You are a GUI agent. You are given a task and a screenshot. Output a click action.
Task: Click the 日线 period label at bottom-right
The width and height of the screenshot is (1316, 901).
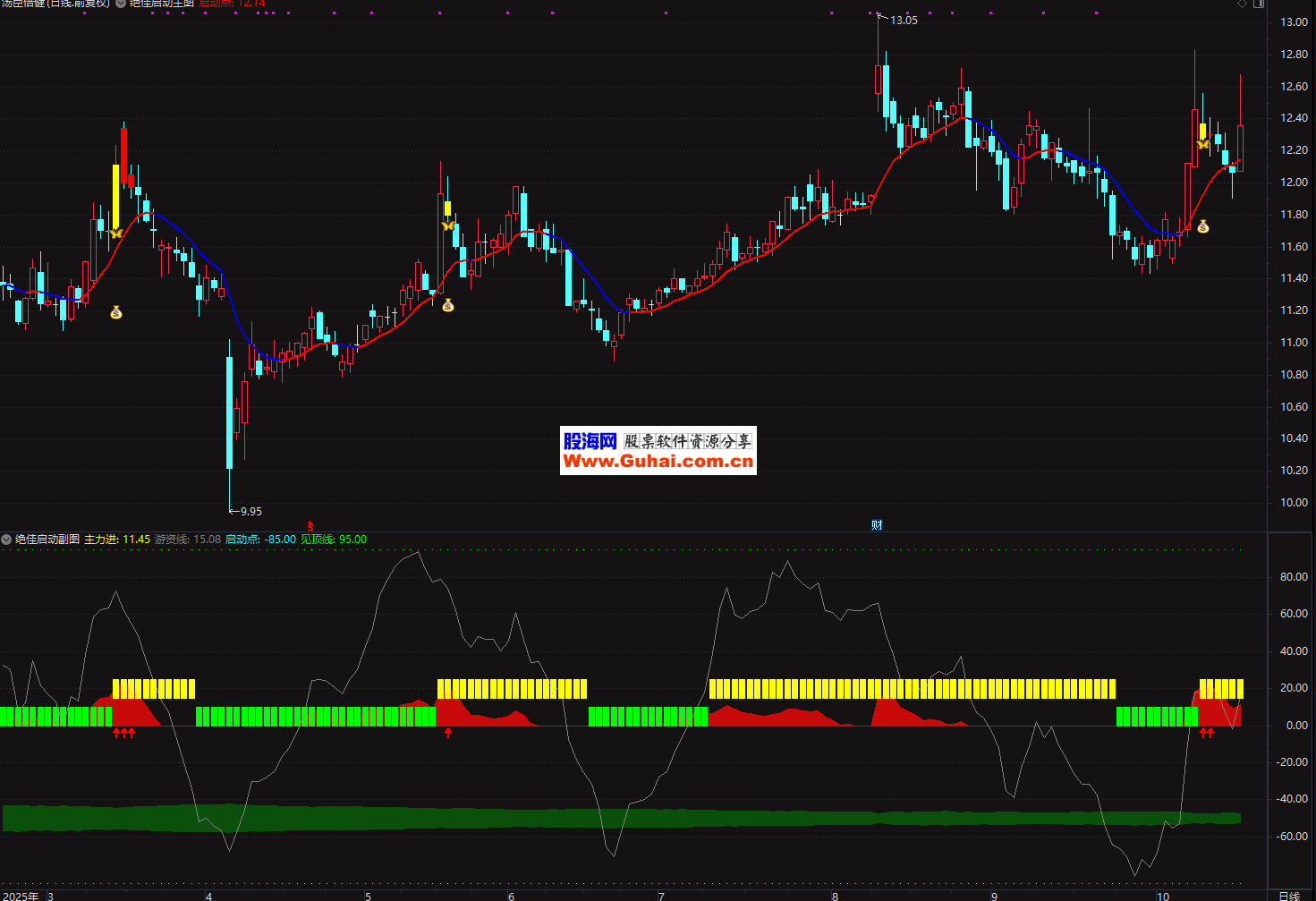pos(1289,896)
